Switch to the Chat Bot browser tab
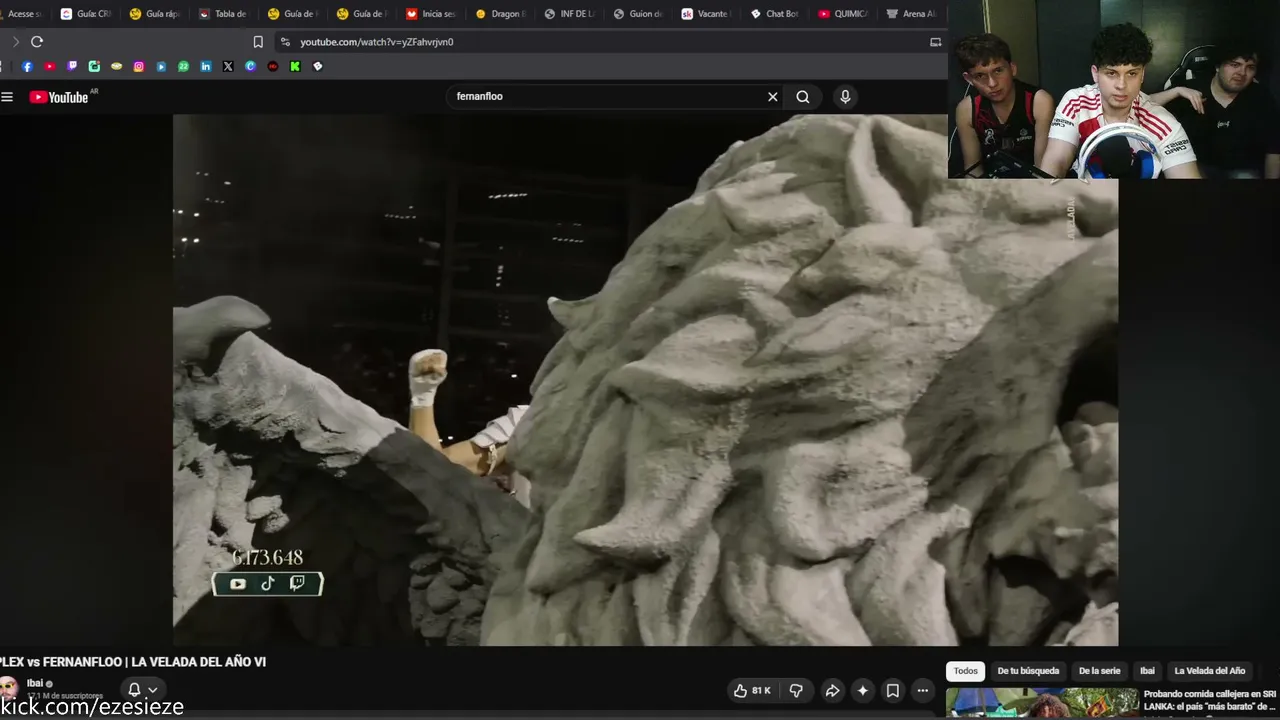This screenshot has width=1280, height=720. click(x=775, y=14)
